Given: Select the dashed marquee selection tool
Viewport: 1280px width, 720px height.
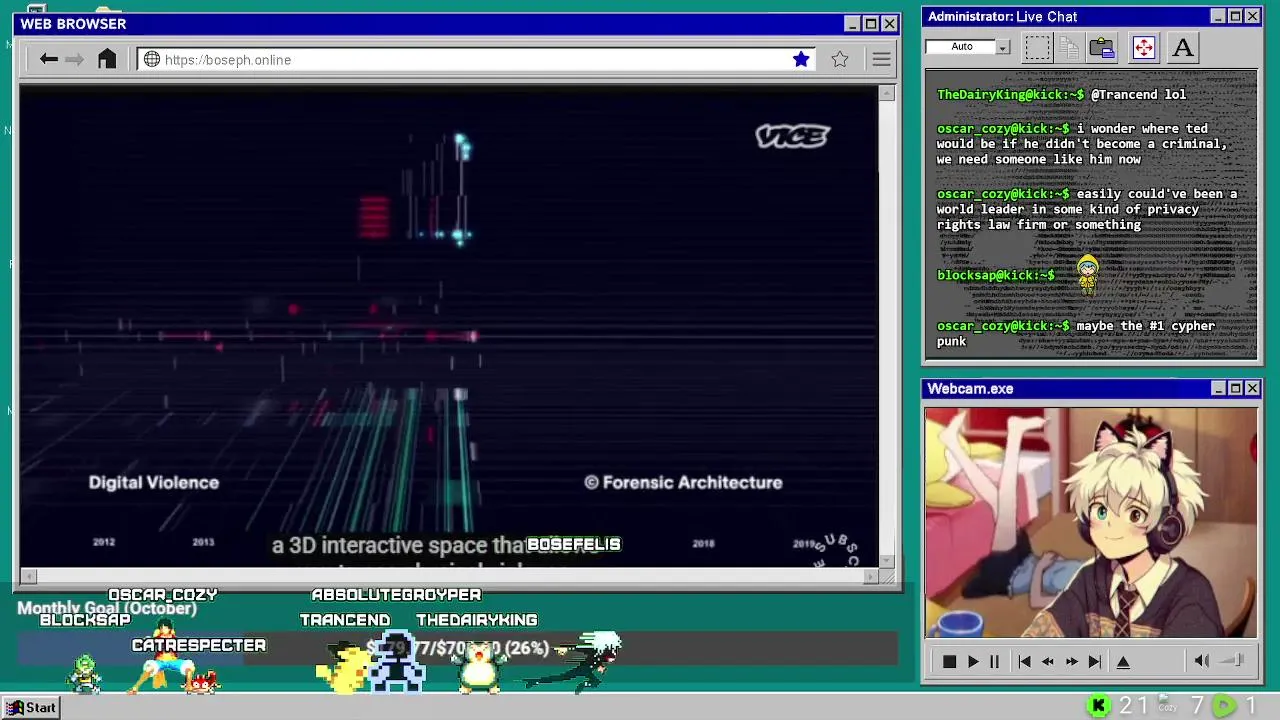Looking at the screenshot, I should coord(1037,47).
